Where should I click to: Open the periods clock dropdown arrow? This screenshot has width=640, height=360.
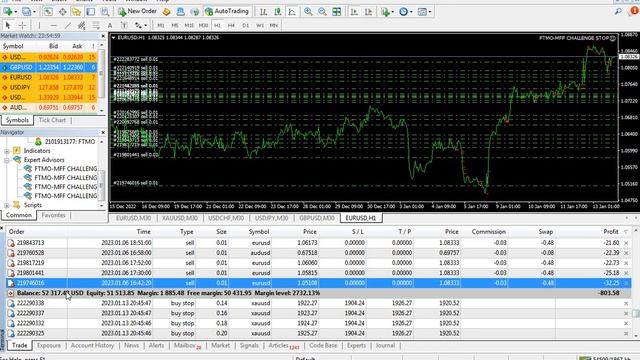[x=411, y=12]
